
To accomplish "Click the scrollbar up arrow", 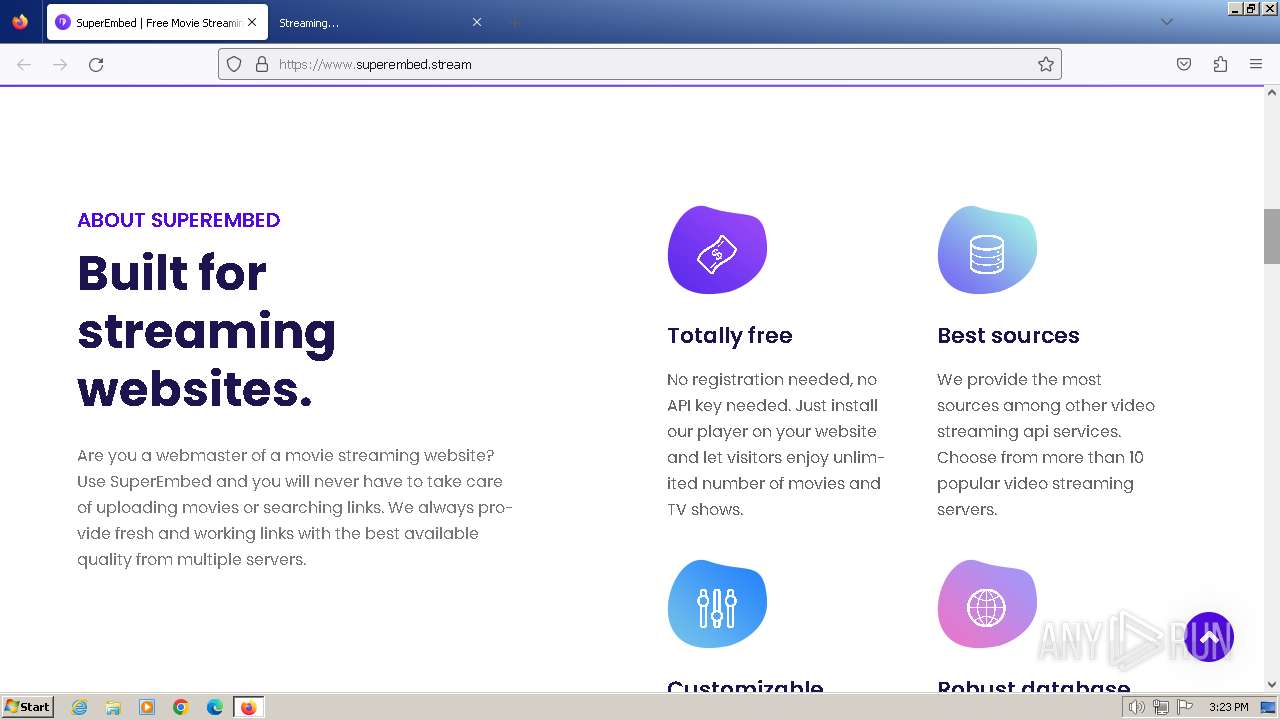I will pyautogui.click(x=1272, y=93).
